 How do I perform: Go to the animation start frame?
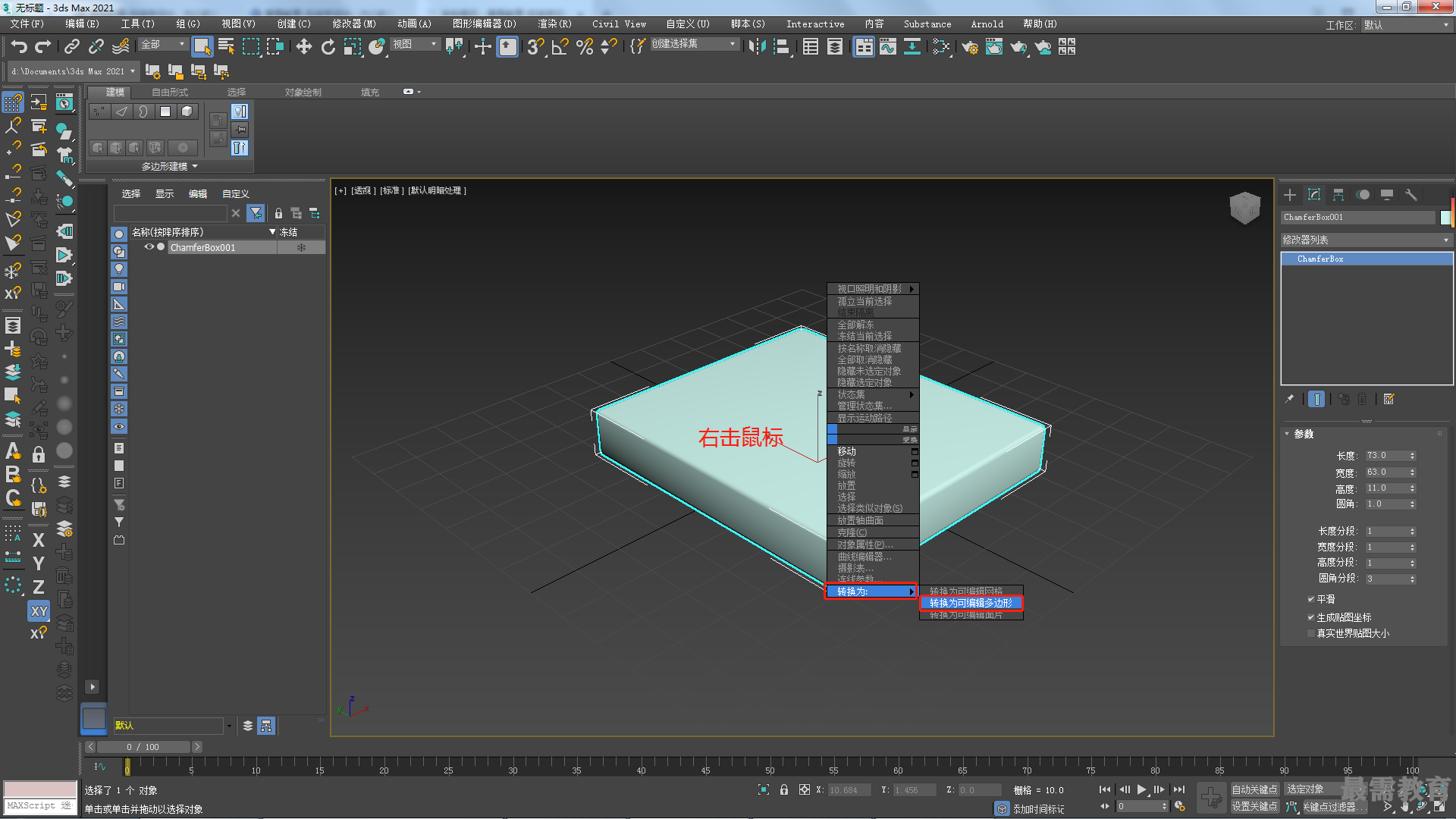(1105, 789)
